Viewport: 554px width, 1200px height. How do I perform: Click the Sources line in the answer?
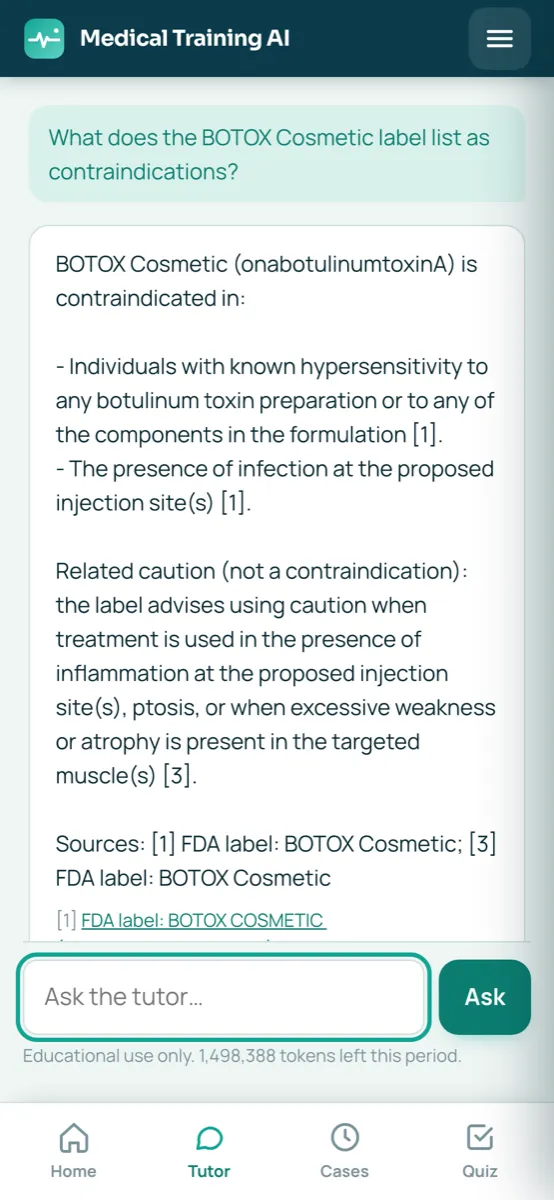click(x=276, y=861)
